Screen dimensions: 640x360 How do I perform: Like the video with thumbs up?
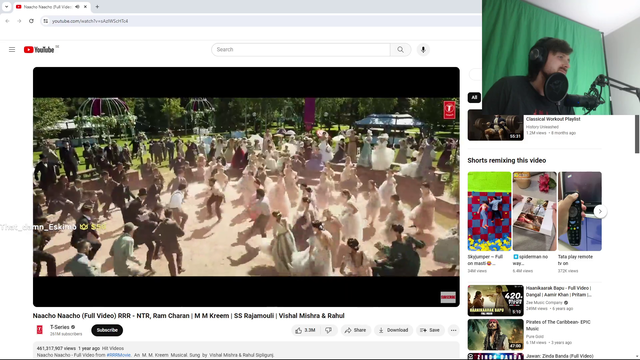[x=305, y=330]
